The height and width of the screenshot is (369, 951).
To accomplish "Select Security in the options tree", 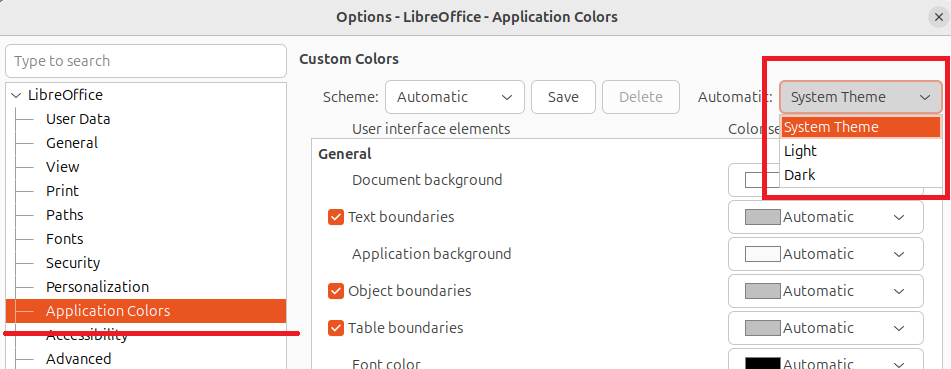I will 73,263.
